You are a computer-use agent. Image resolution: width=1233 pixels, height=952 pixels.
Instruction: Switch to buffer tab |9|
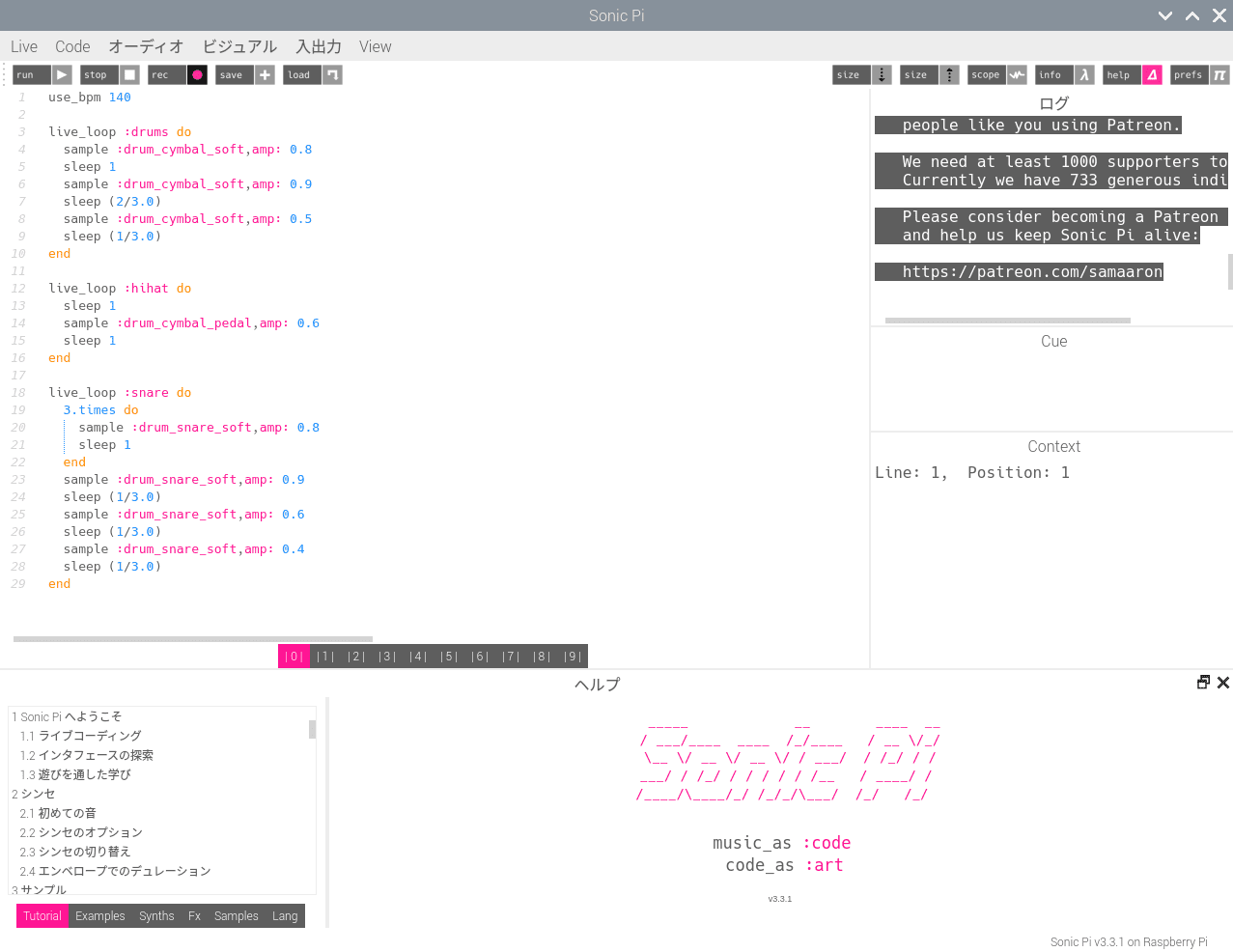tap(573, 657)
